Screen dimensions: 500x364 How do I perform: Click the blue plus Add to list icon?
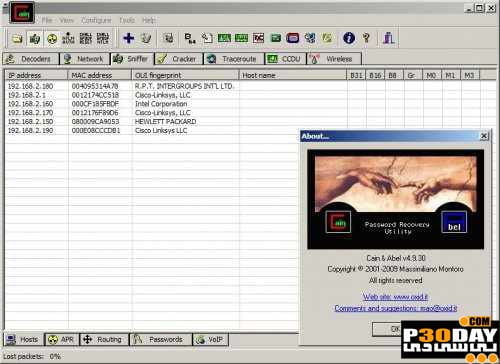point(129,38)
